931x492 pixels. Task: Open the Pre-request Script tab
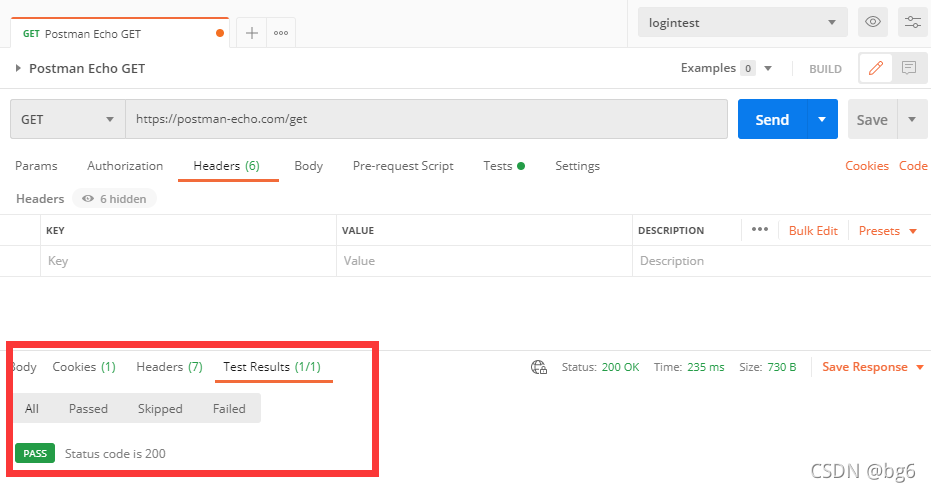403,166
